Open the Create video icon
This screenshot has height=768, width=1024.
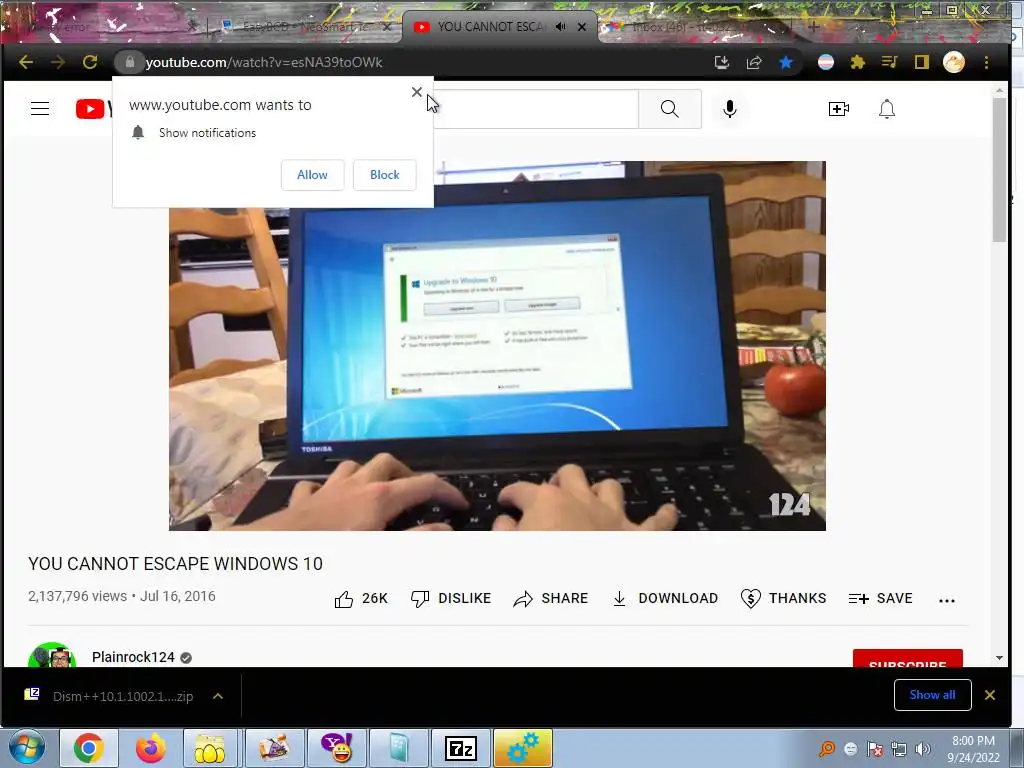(x=839, y=108)
